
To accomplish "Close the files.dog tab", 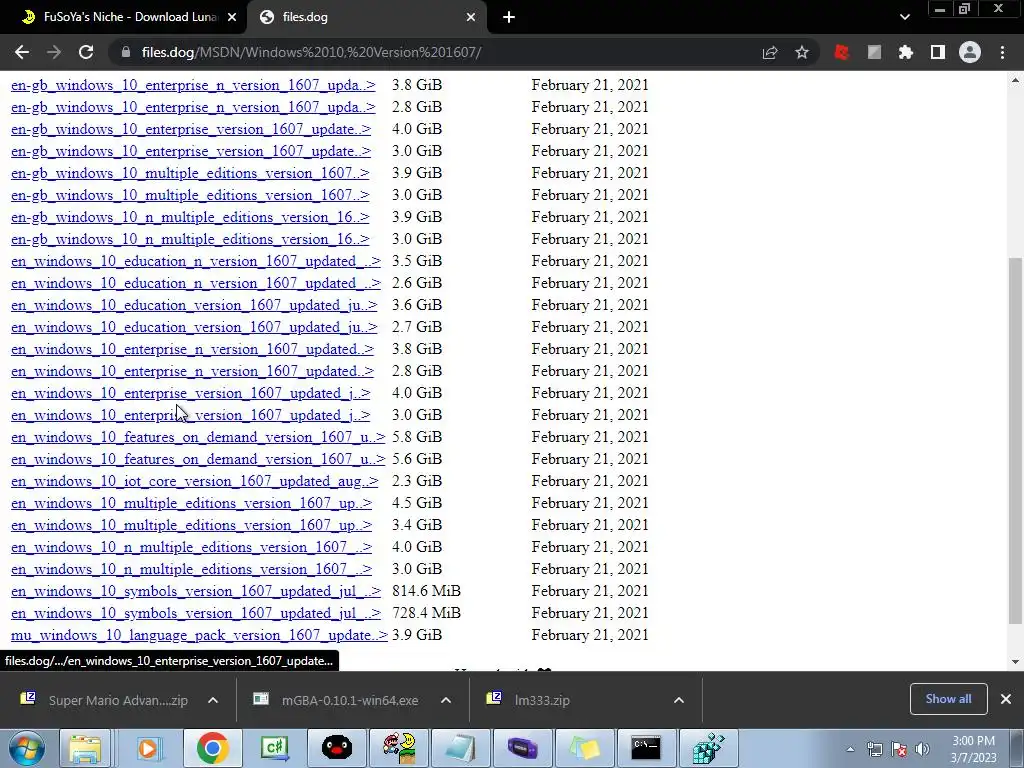I will (x=471, y=17).
